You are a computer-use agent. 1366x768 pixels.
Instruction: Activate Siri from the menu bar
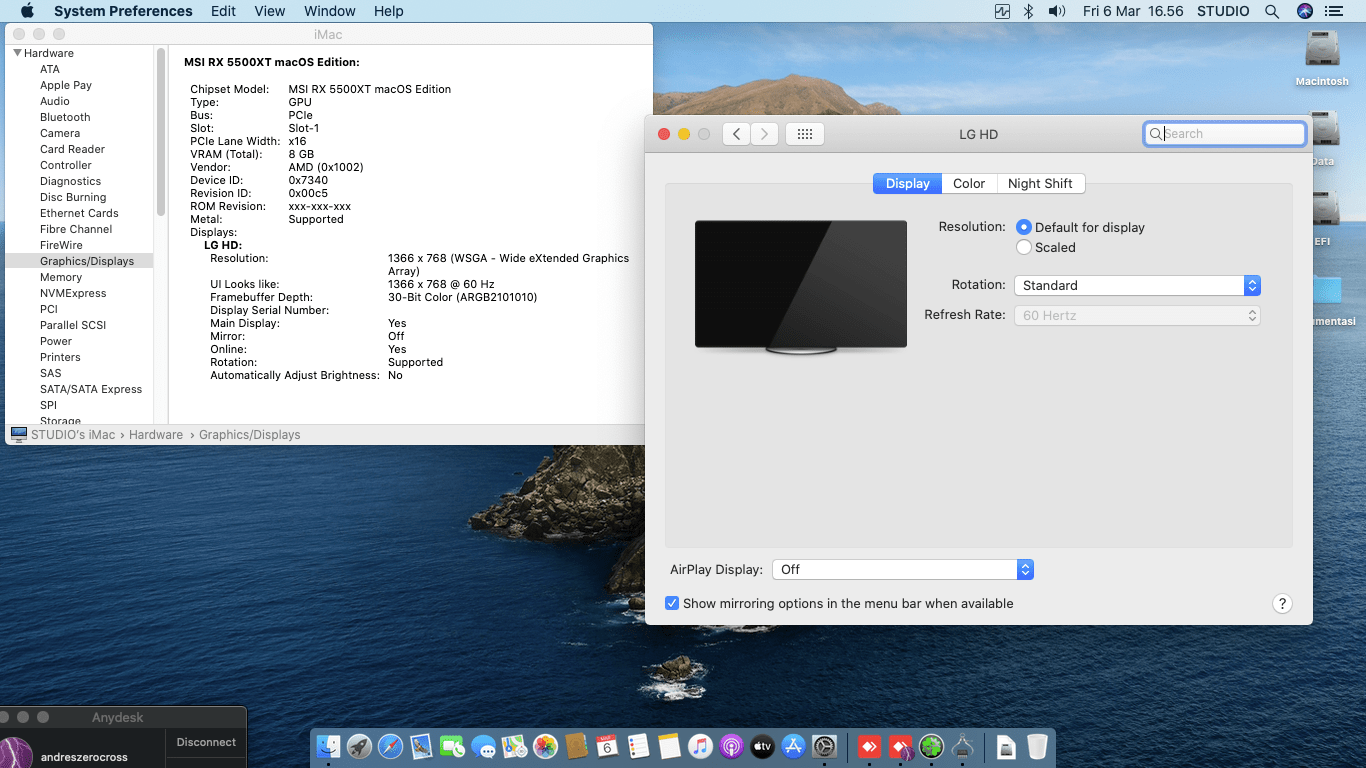(1304, 11)
